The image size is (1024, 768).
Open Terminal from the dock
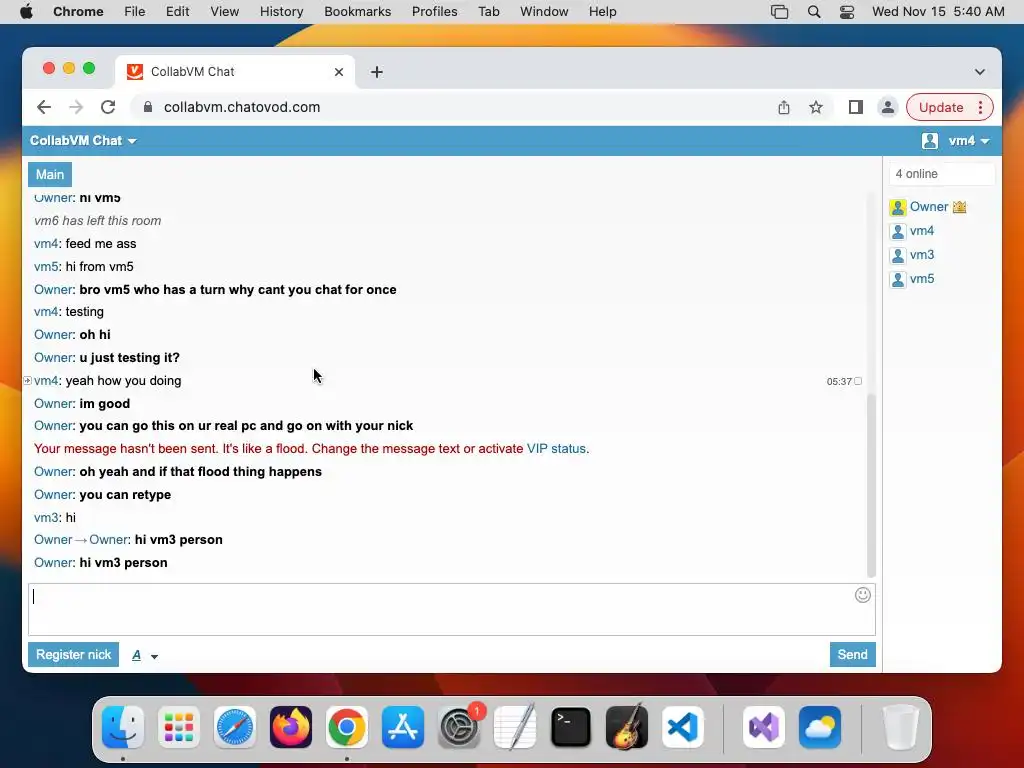pyautogui.click(x=571, y=727)
